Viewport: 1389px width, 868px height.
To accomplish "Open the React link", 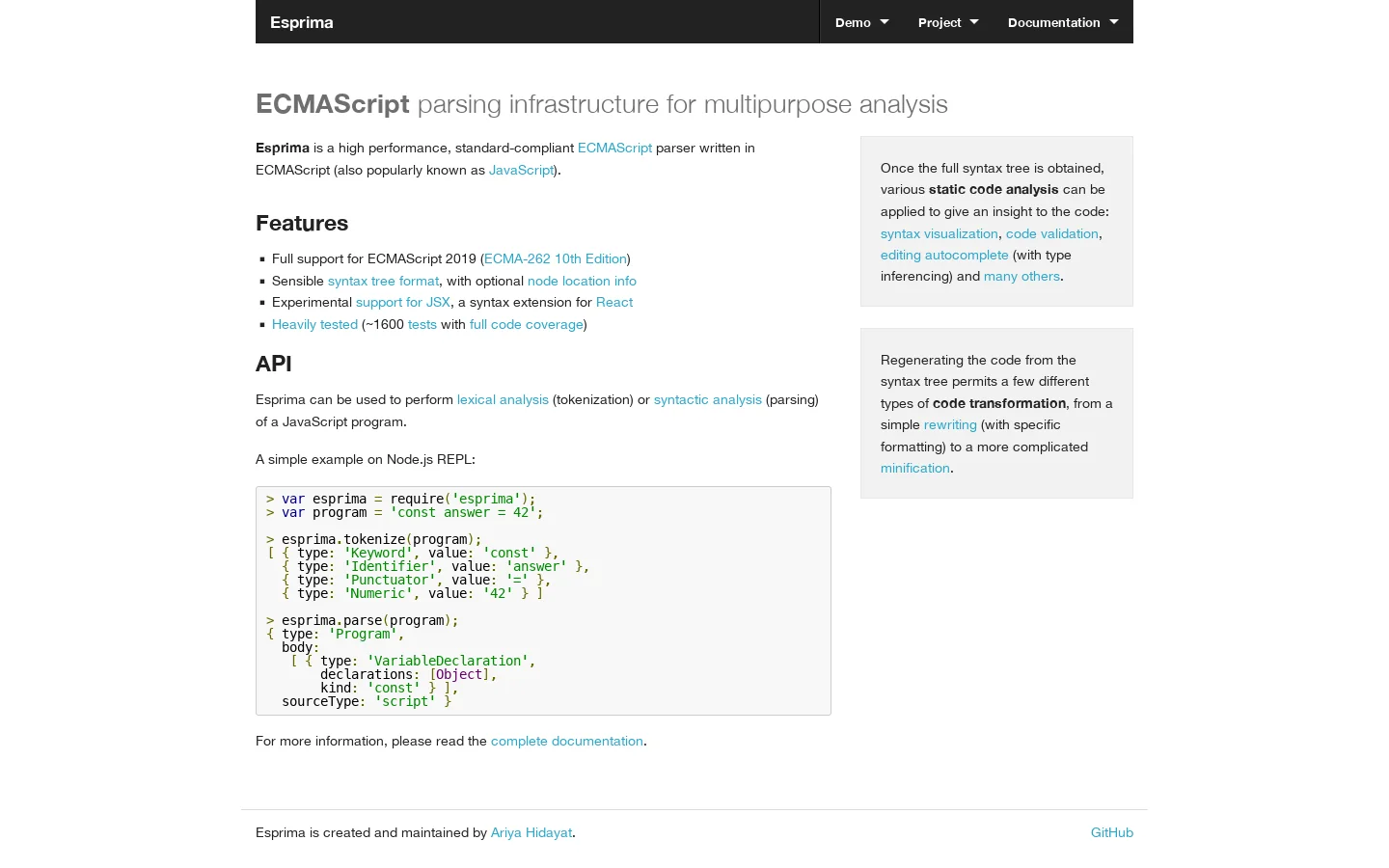I will 614,302.
